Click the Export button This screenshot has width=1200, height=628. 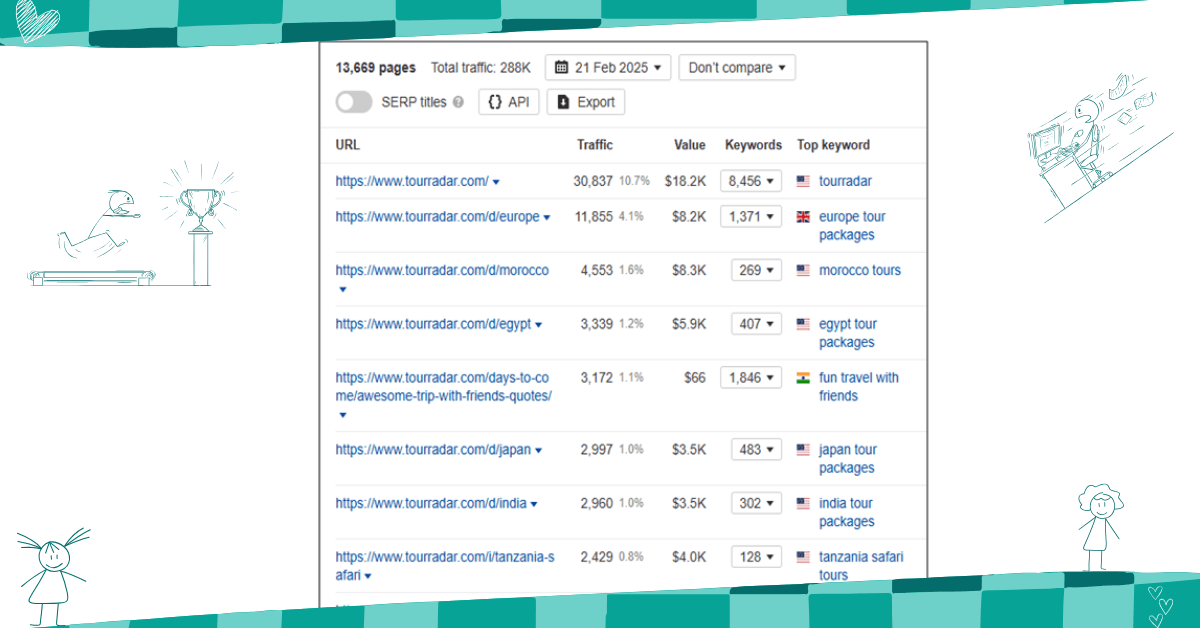point(586,102)
